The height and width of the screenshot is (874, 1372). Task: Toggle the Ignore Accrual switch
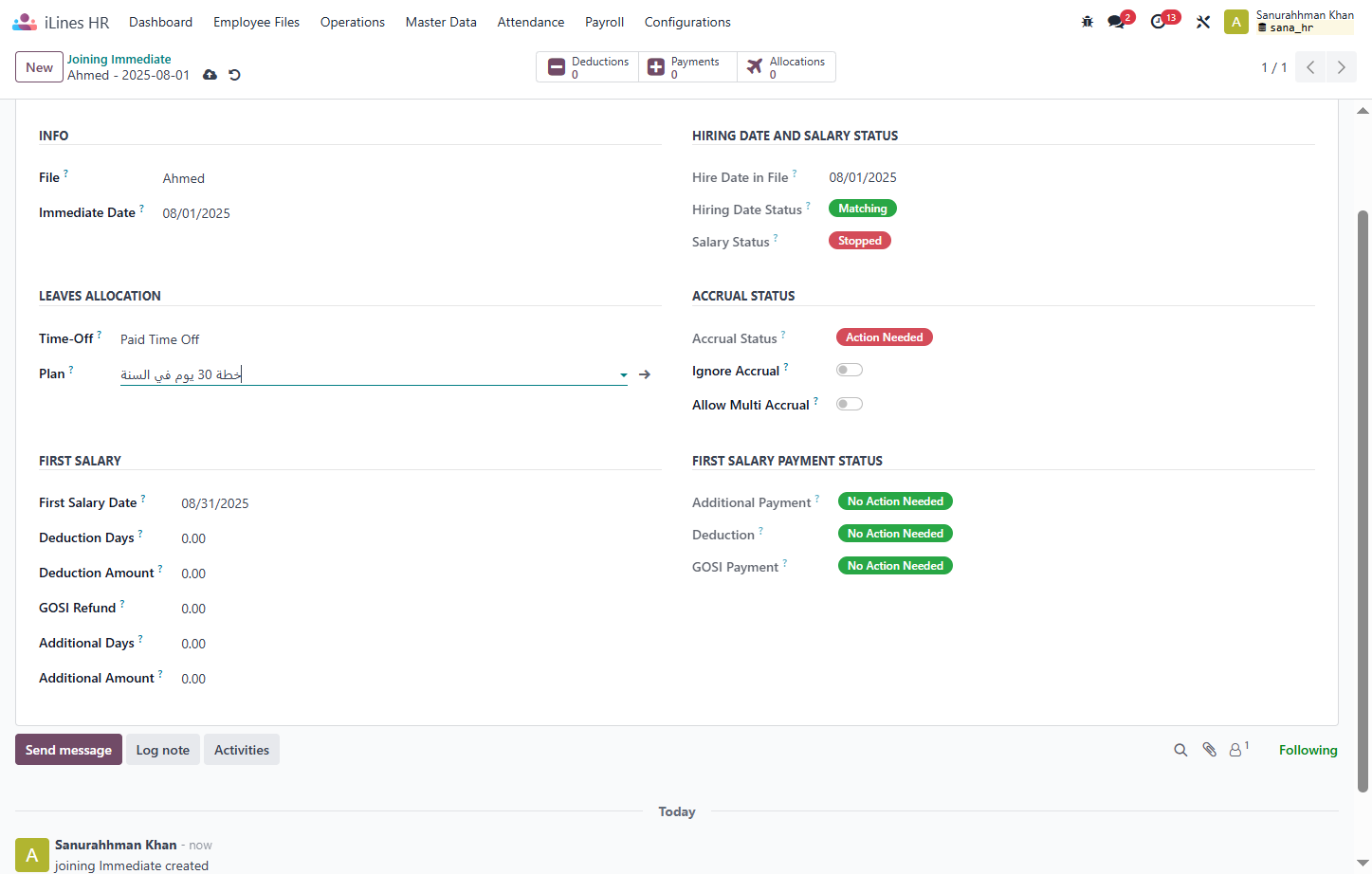point(850,370)
